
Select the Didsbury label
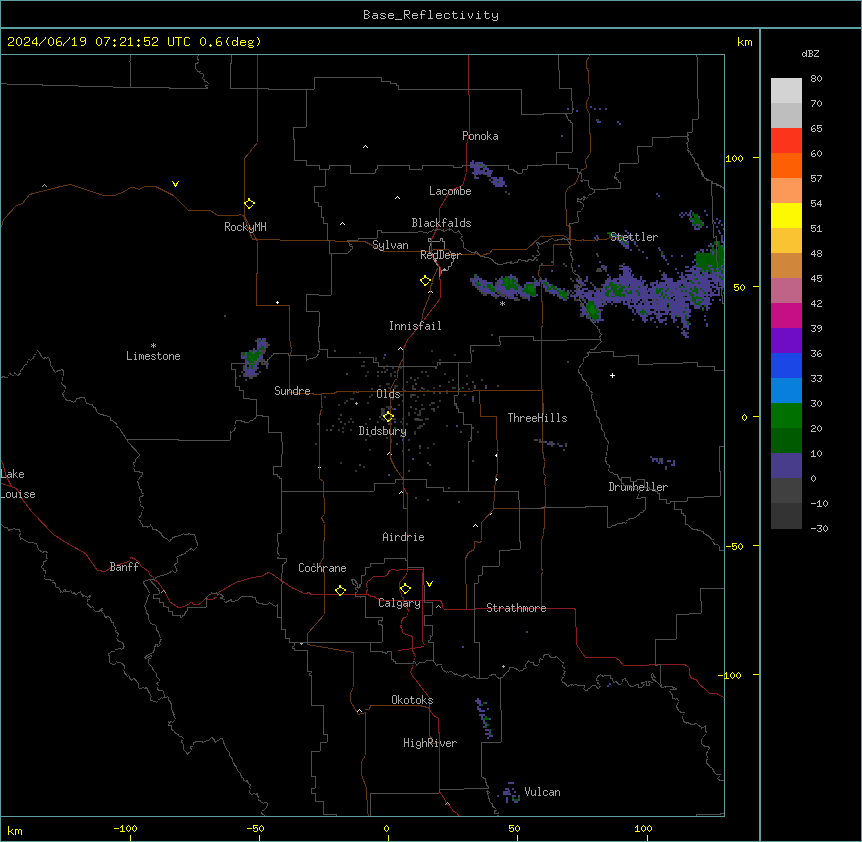tap(383, 431)
